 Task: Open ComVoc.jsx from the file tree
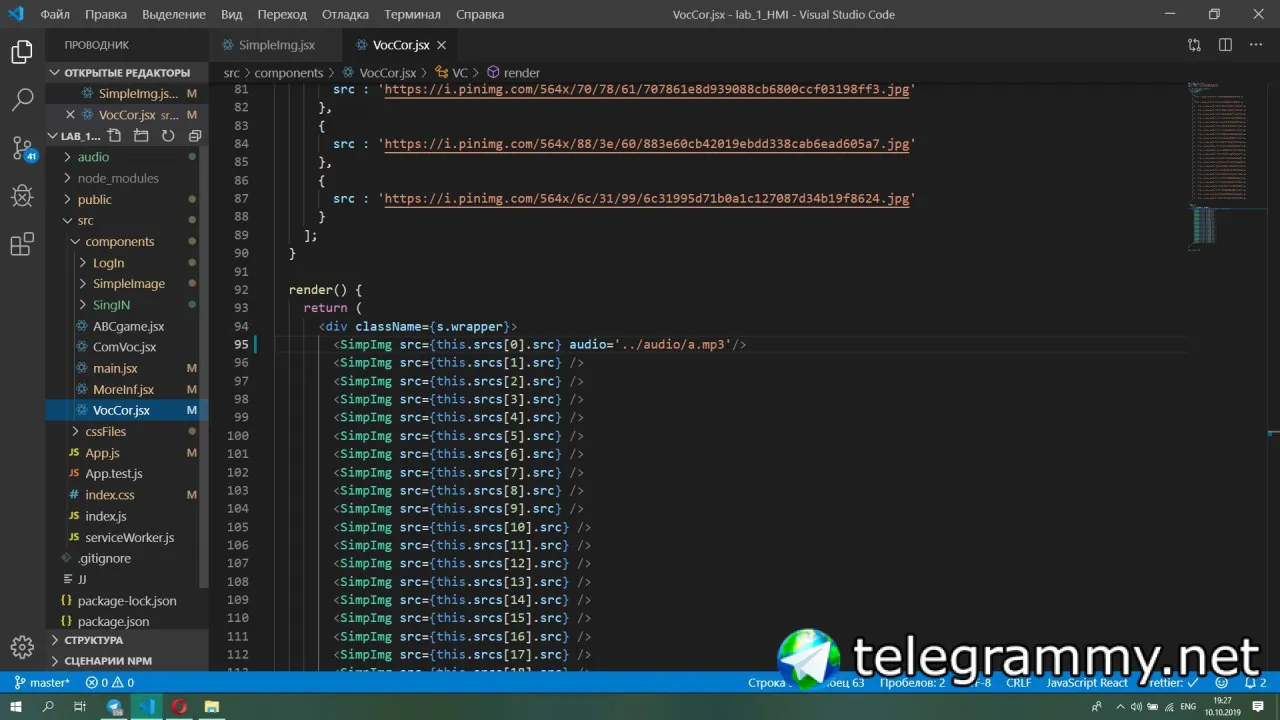click(124, 347)
